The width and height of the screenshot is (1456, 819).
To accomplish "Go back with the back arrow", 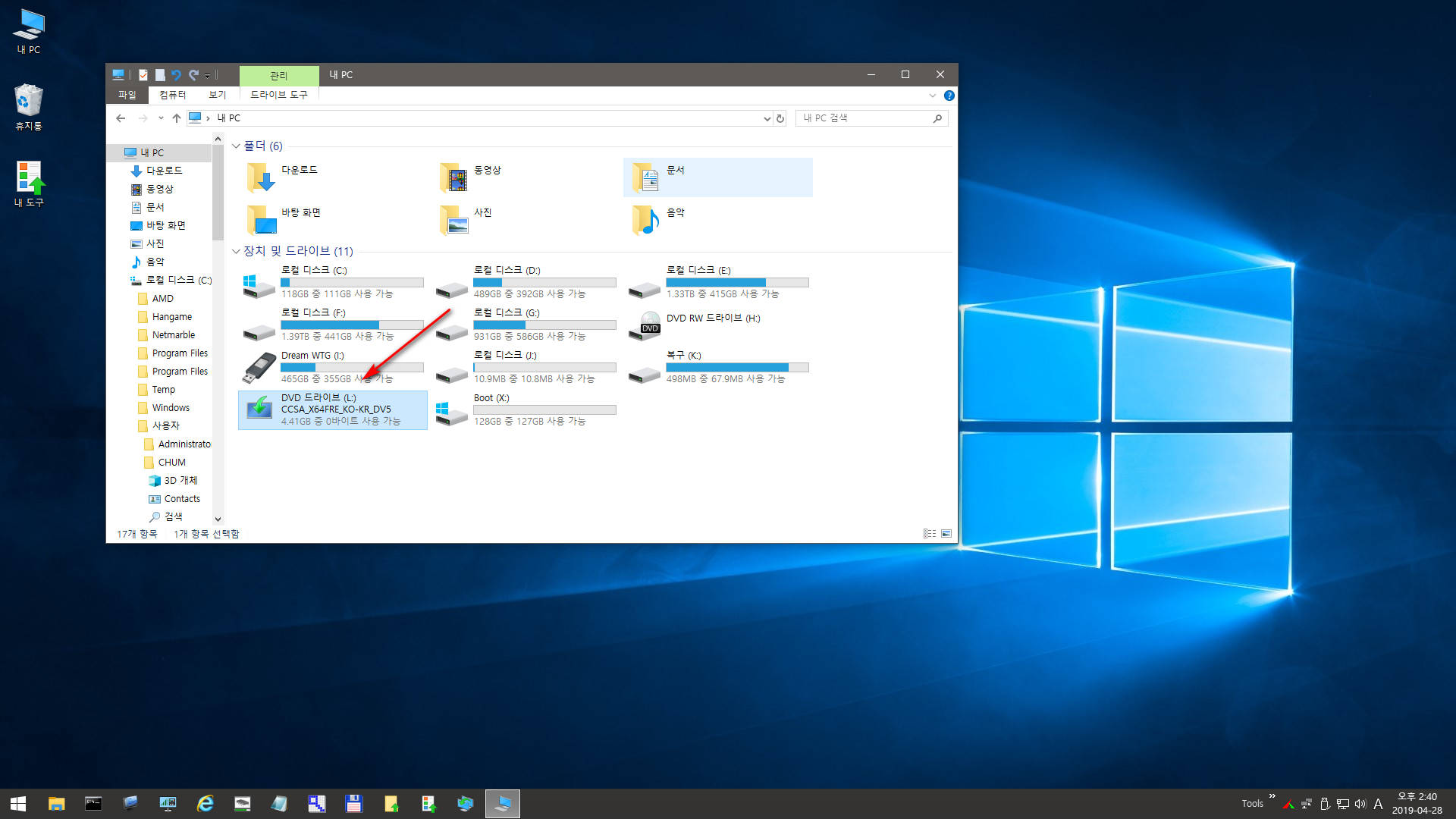I will pos(121,118).
